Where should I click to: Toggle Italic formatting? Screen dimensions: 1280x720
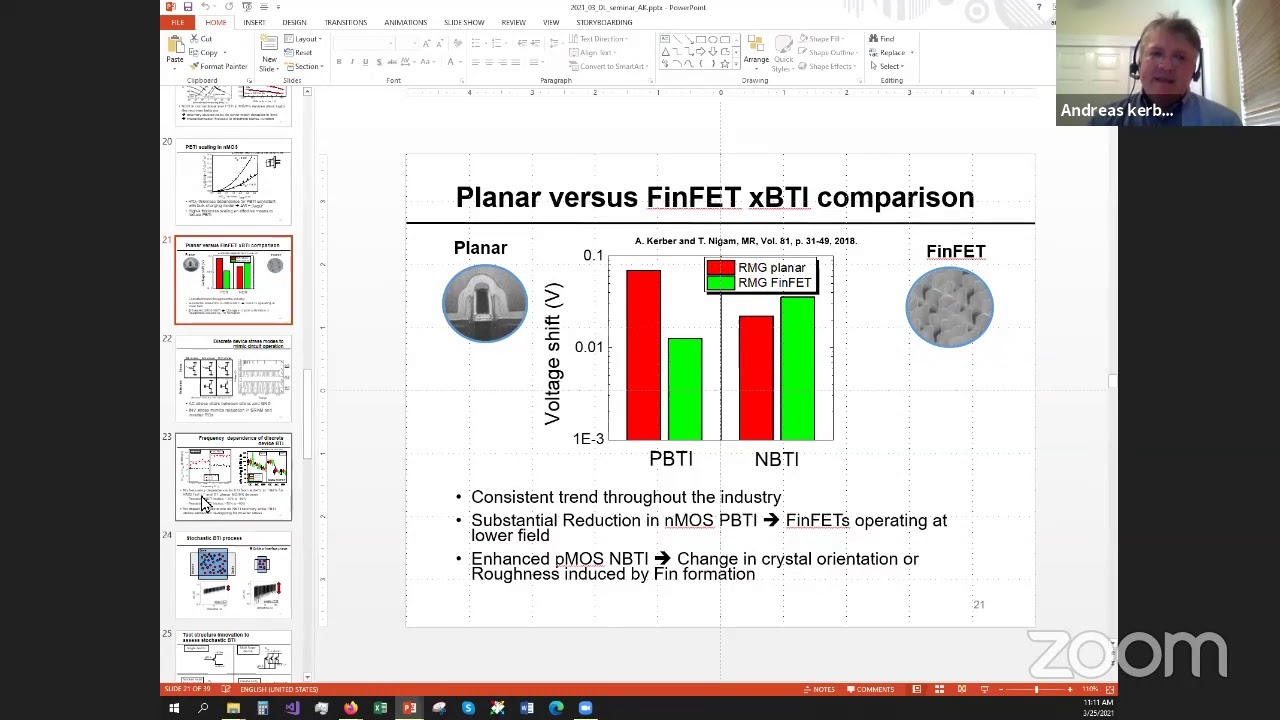pos(351,62)
